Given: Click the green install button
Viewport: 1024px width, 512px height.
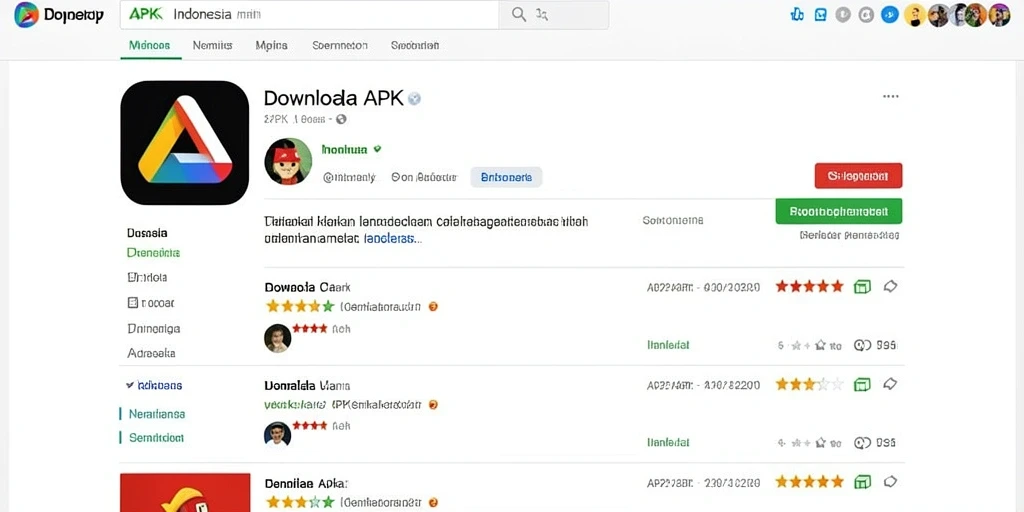Looking at the screenshot, I should point(839,212).
